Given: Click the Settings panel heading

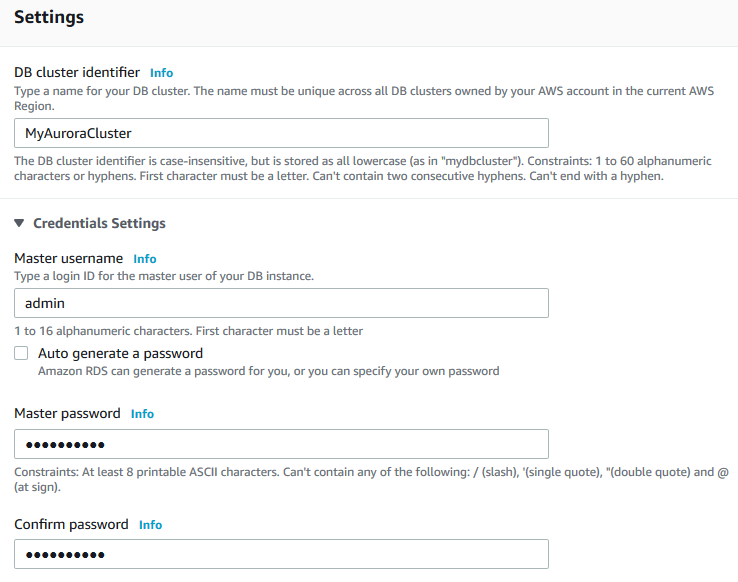Looking at the screenshot, I should 49,18.
